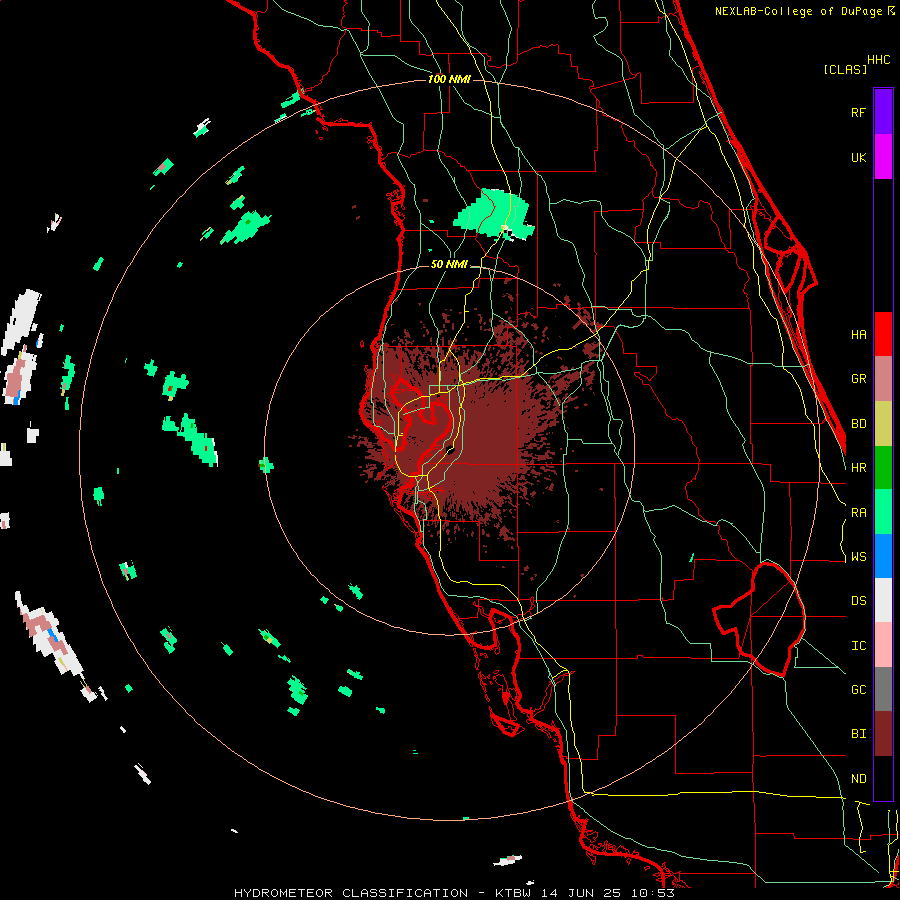Image resolution: width=900 pixels, height=900 pixels.
Task: Select the WS legend label
Action: [858, 557]
